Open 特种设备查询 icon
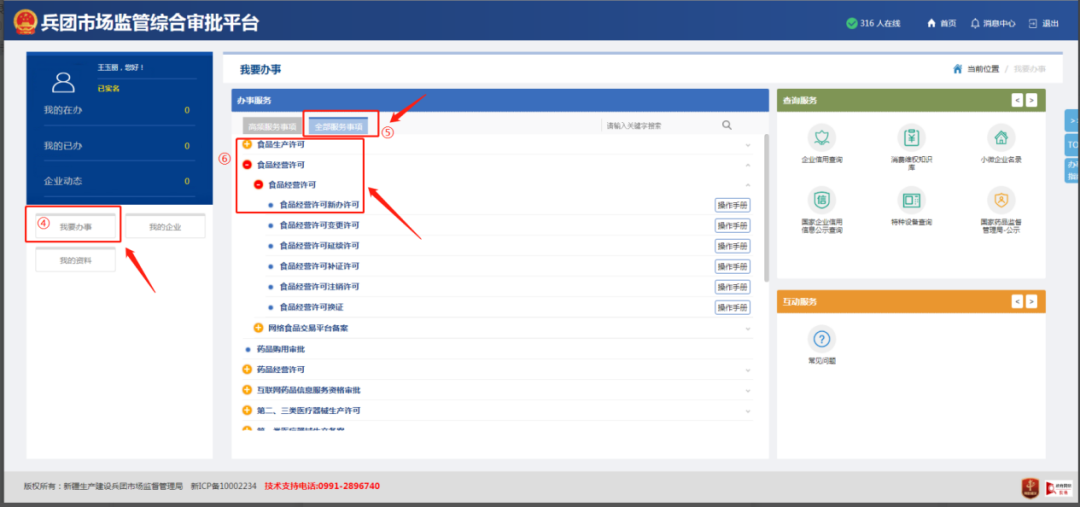This screenshot has width=1080, height=507. coord(911,200)
